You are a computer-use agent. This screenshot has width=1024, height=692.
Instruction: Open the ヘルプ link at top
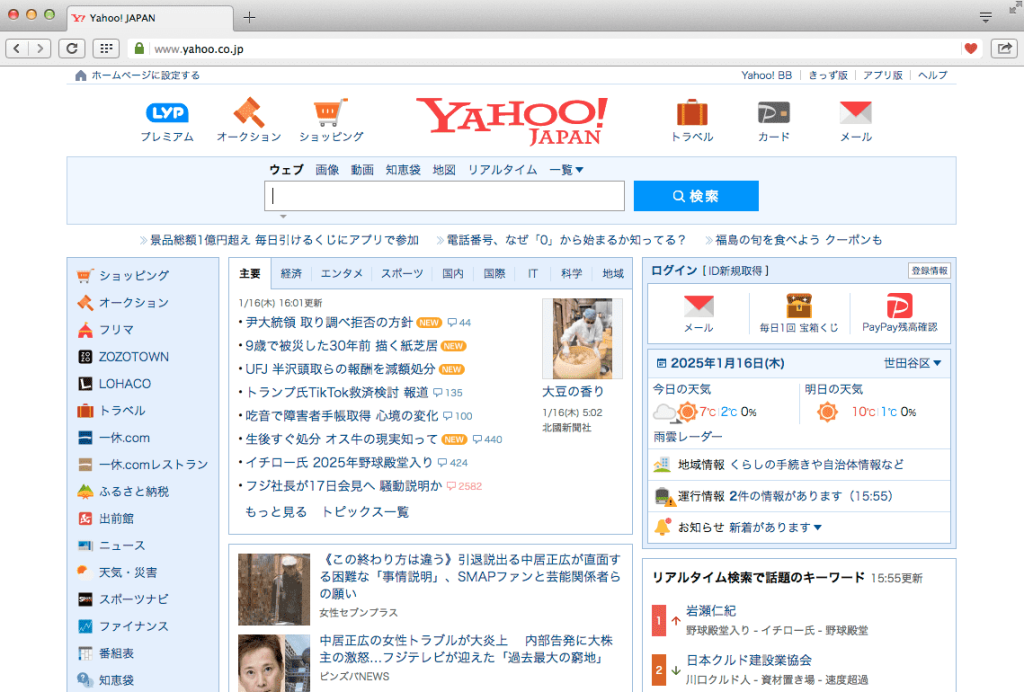[933, 75]
